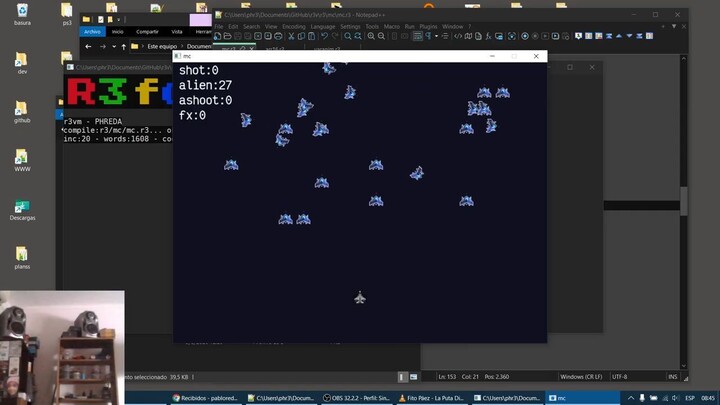Click the Compartir ribbon tab in File Explorer
Image resolution: width=720 pixels, height=405 pixels.
click(147, 32)
